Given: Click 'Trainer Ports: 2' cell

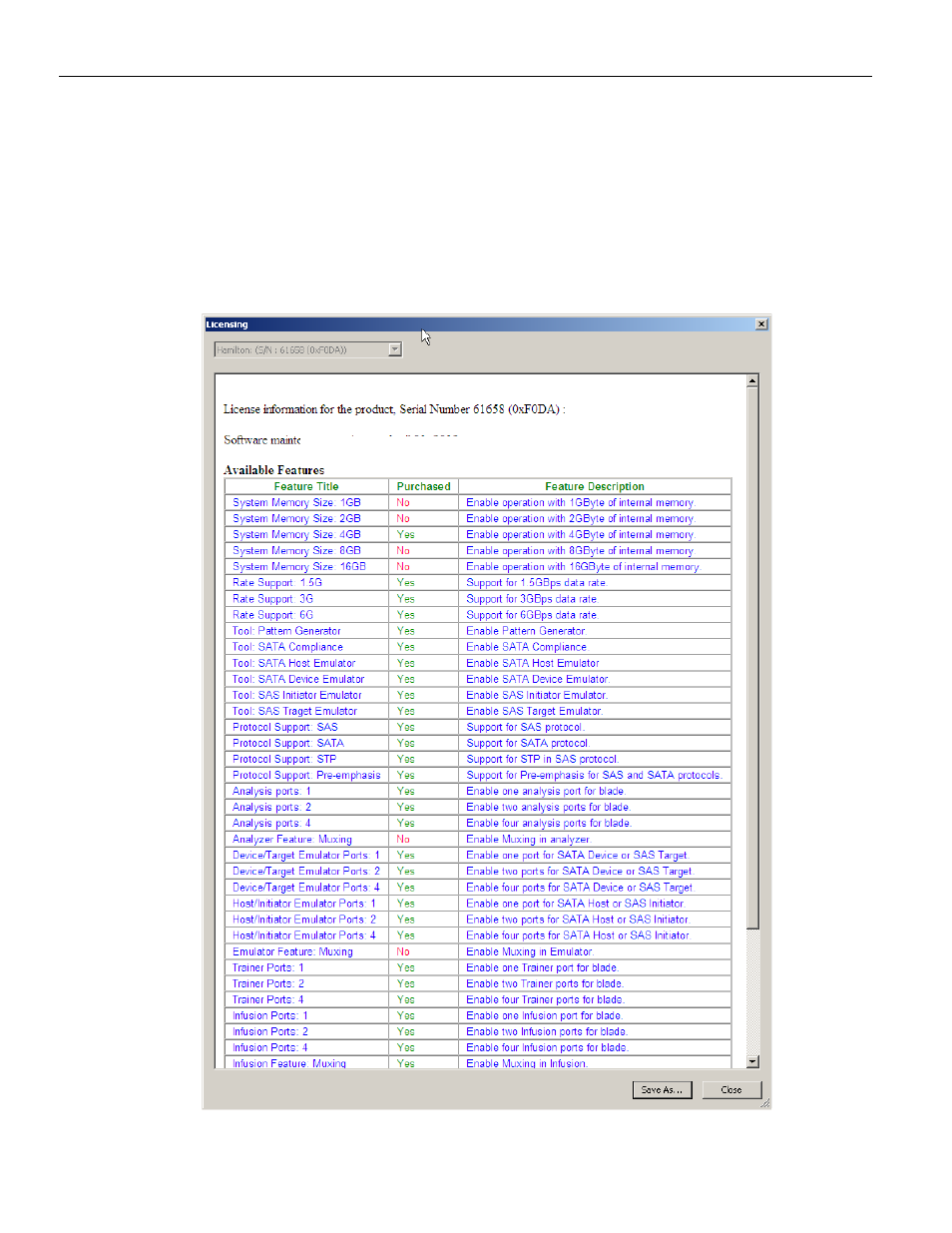Looking at the screenshot, I should click(306, 983).
